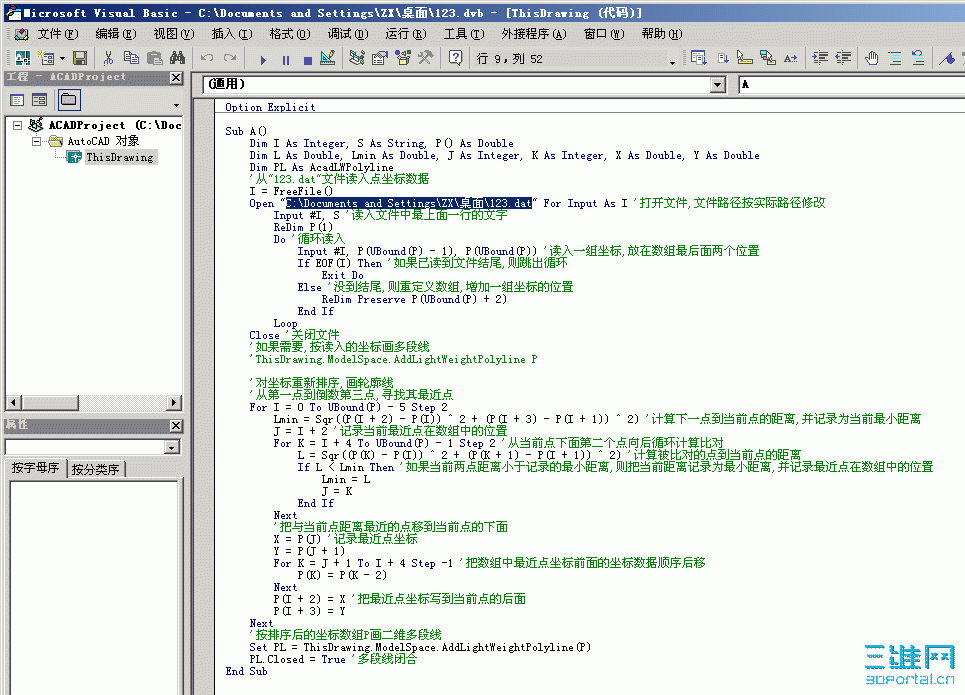Open the 工具(T) menu
This screenshot has width=965, height=695.
pos(463,34)
